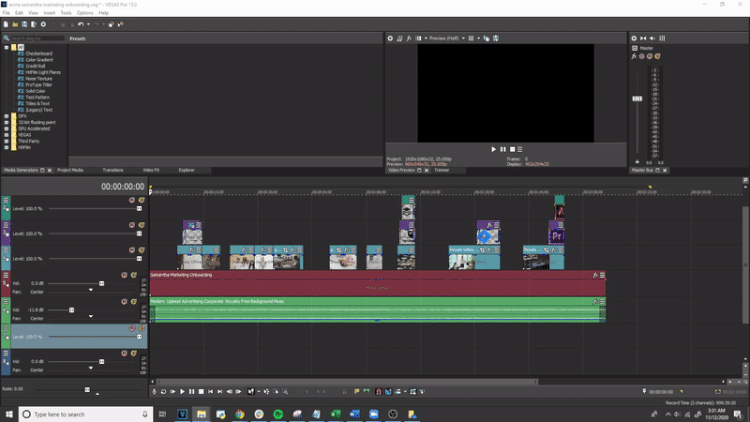Open the File menu
The height and width of the screenshot is (422, 750).
click(x=6, y=13)
